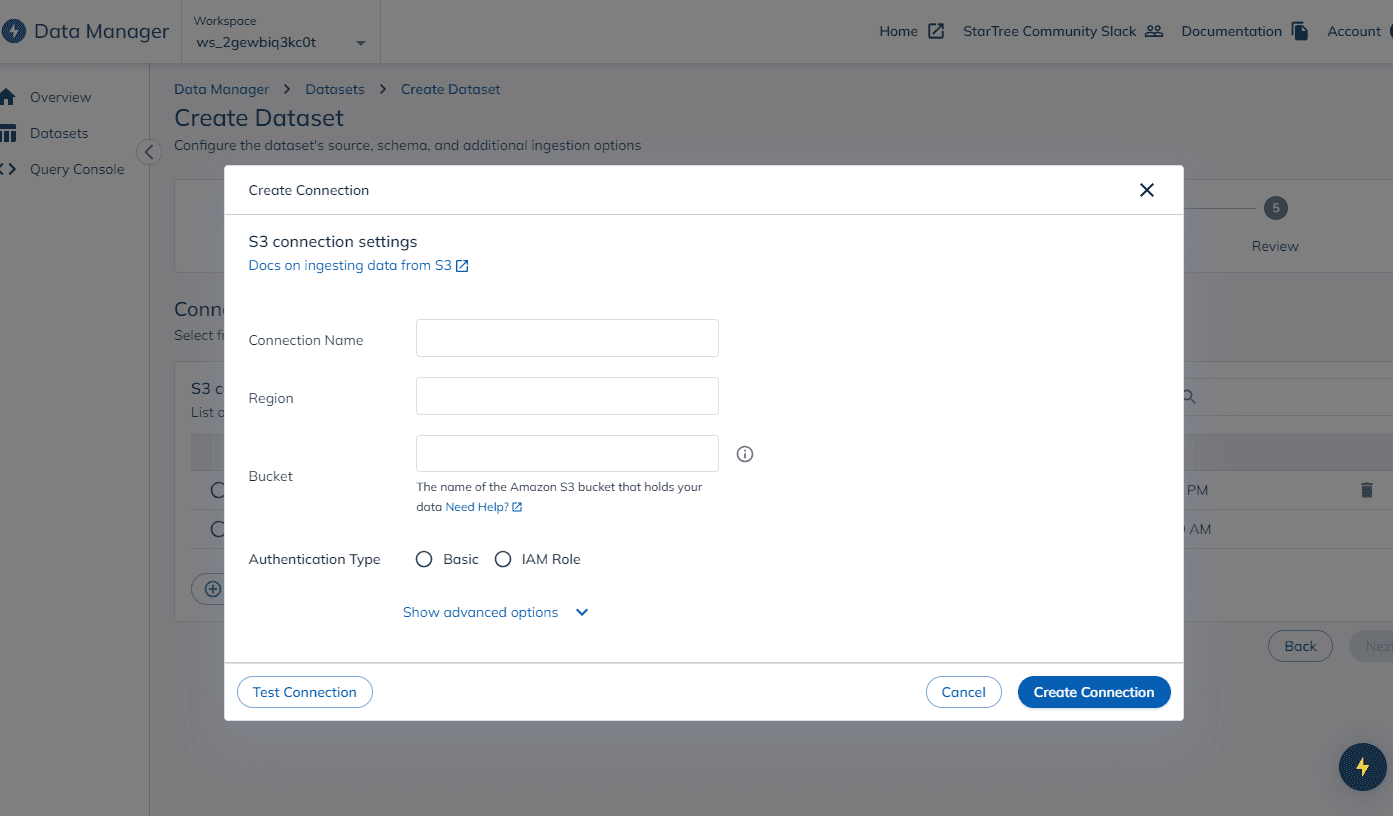Open Overview using the home icon
Viewport: 1393px width, 816px height.
point(7,96)
